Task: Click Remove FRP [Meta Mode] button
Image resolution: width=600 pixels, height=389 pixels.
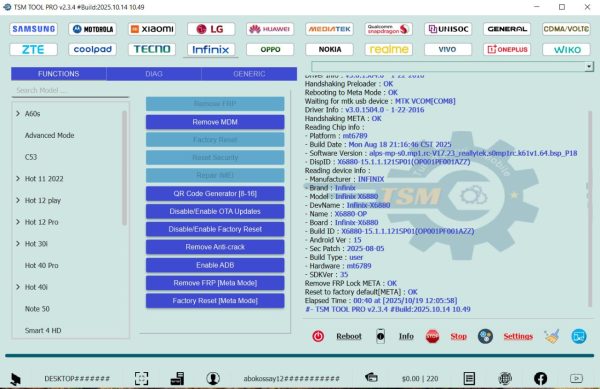Action: 215,283
